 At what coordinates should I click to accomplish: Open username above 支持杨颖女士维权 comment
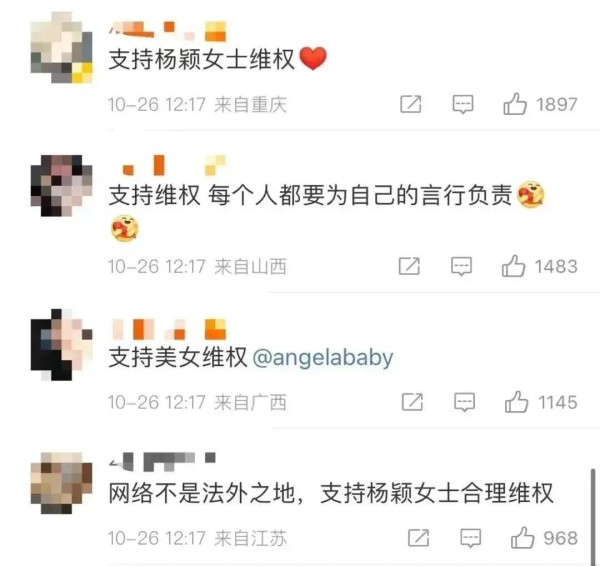[x=168, y=31]
